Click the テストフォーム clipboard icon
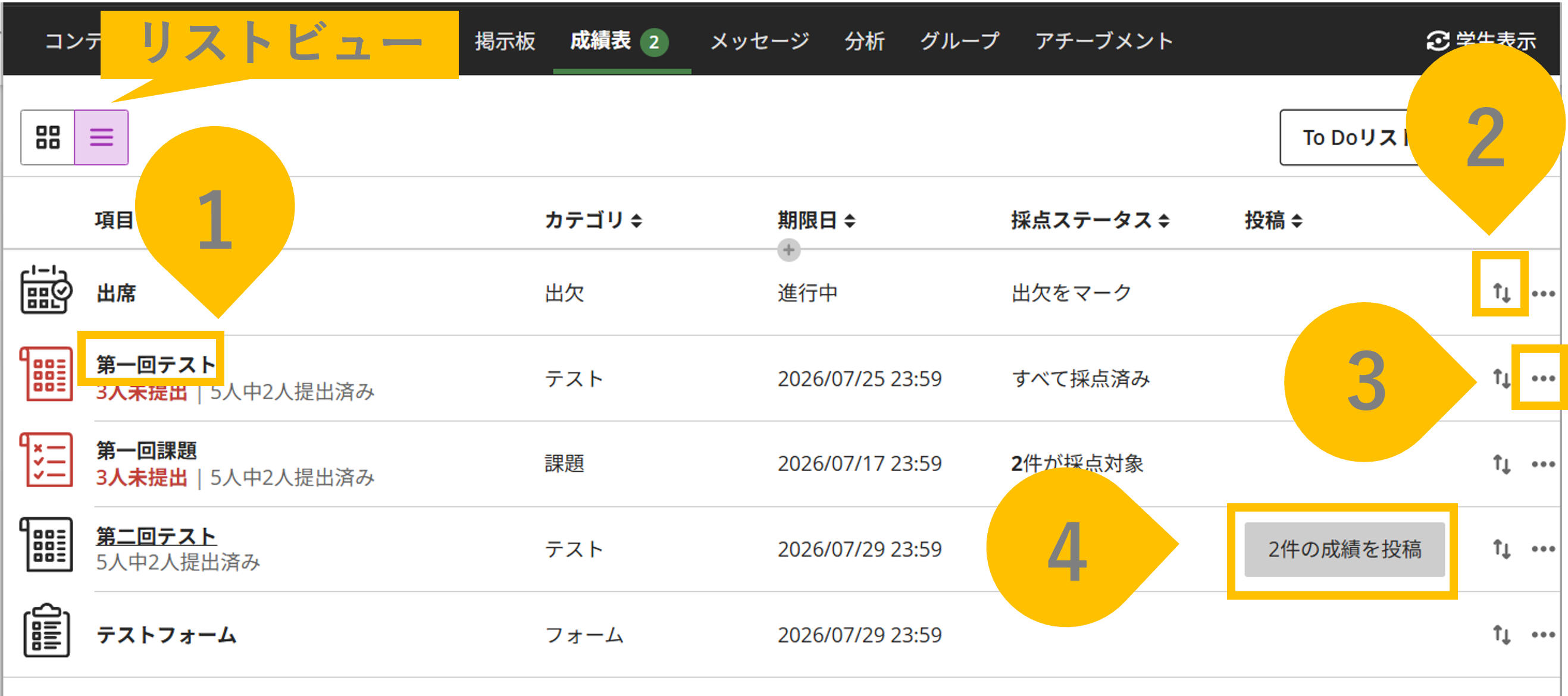This screenshot has height=696, width=1568. (46, 631)
